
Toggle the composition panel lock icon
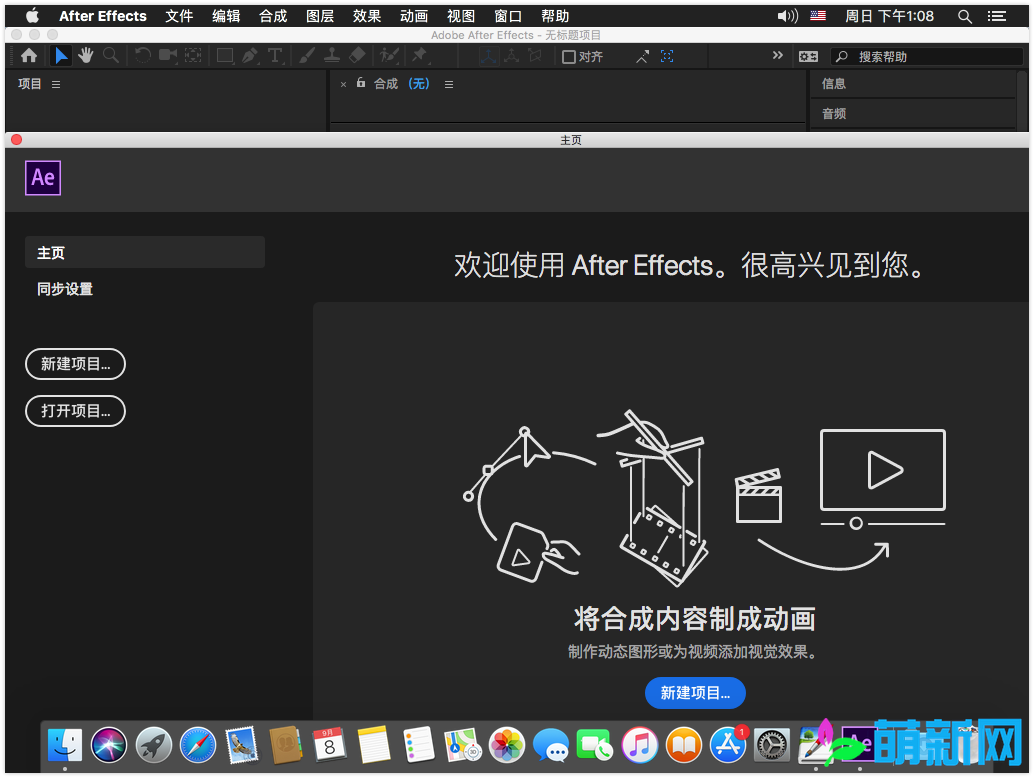point(361,82)
